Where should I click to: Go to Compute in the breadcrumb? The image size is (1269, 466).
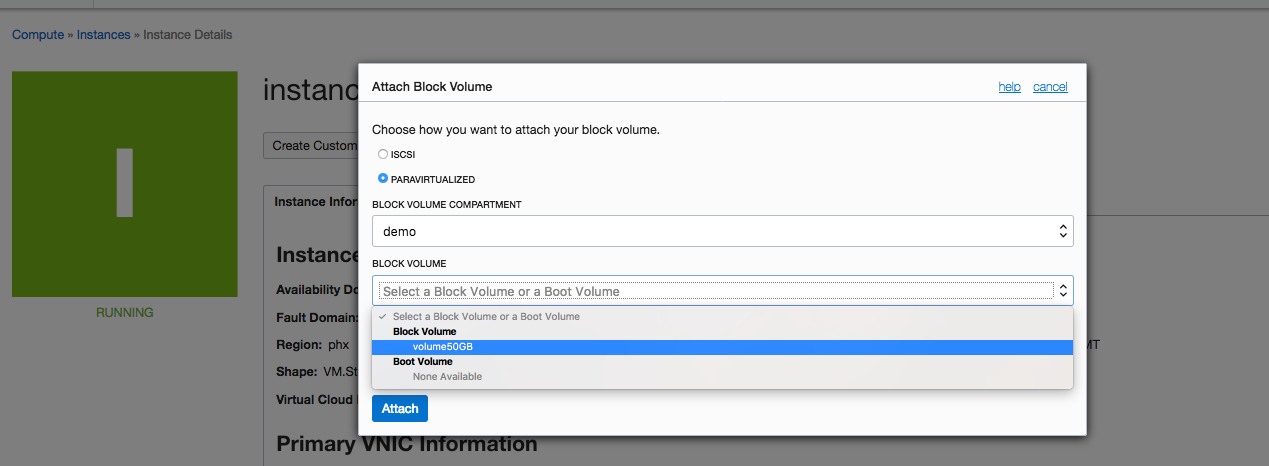click(x=37, y=35)
